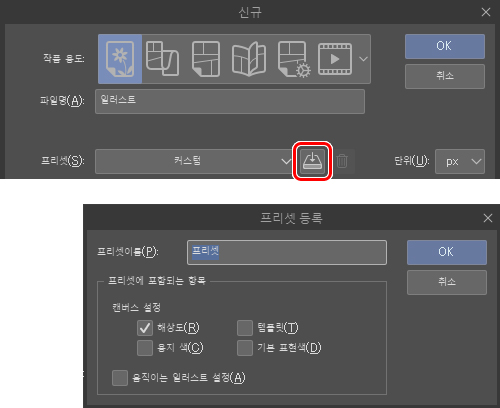This screenshot has width=500, height=408.
Task: Select the Fanzine booklet work purpose icon
Action: [x=249, y=59]
